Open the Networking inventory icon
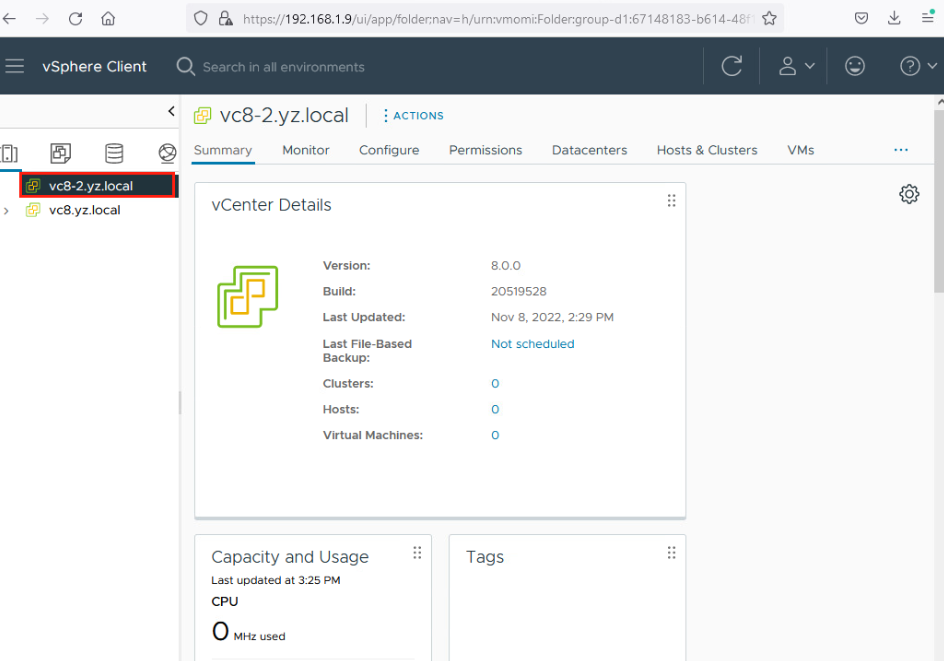 pos(166,153)
